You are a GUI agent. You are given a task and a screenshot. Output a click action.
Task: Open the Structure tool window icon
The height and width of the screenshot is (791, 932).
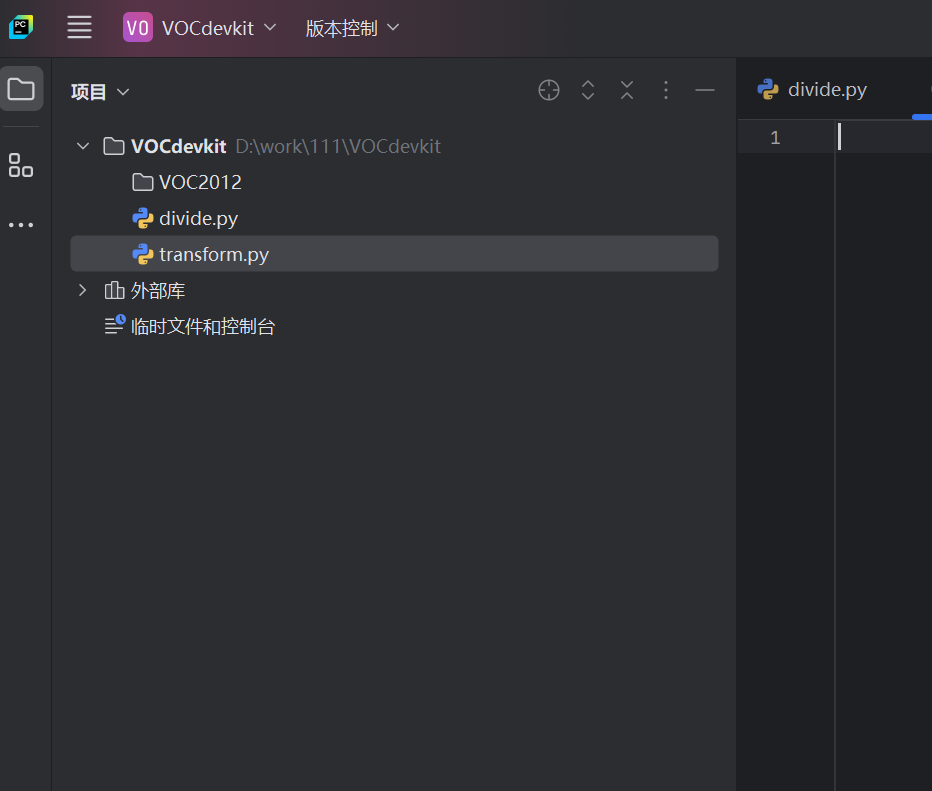21,165
